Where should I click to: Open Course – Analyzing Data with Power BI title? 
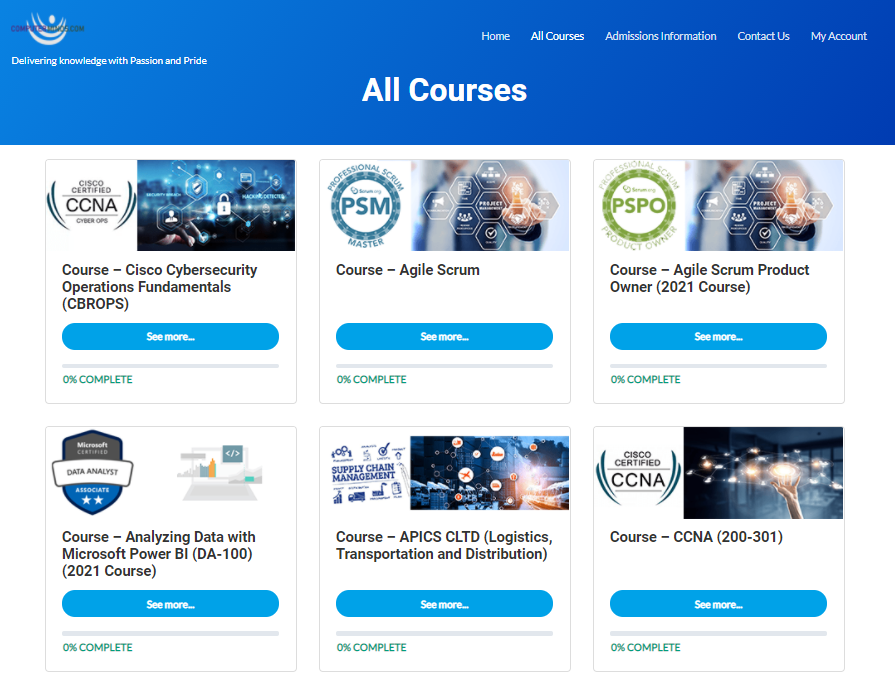159,554
